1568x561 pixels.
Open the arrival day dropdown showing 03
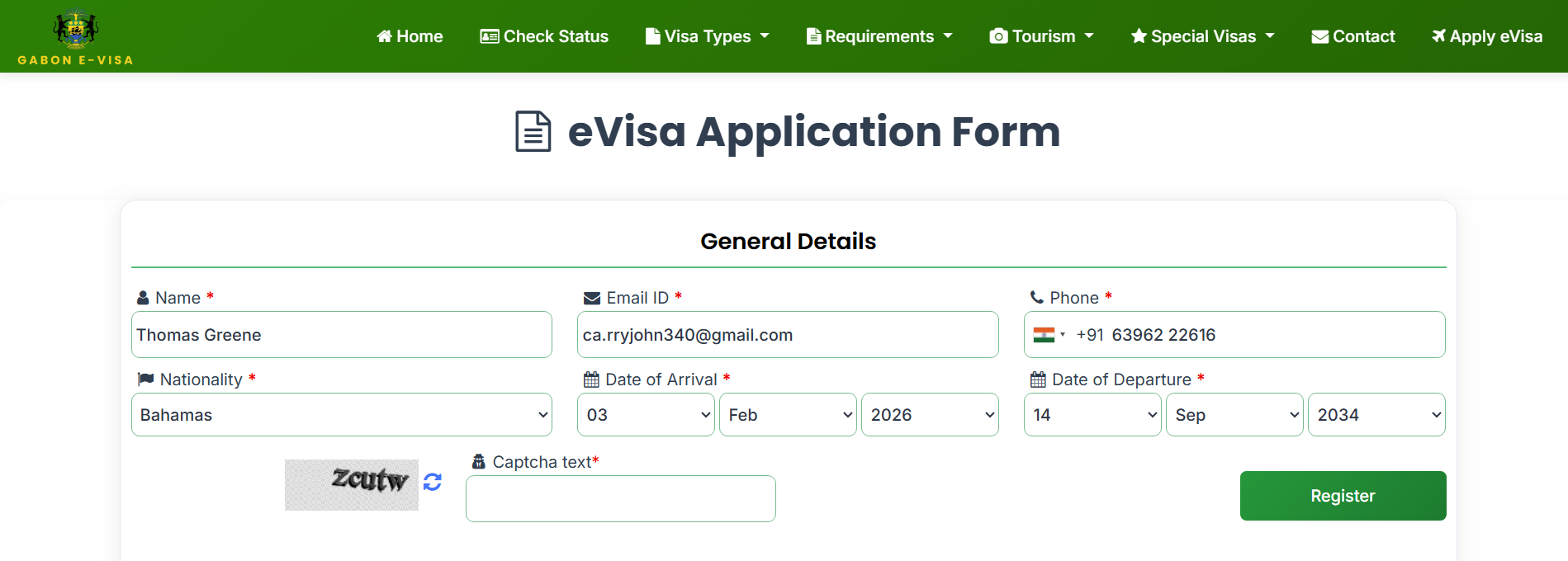tap(646, 415)
